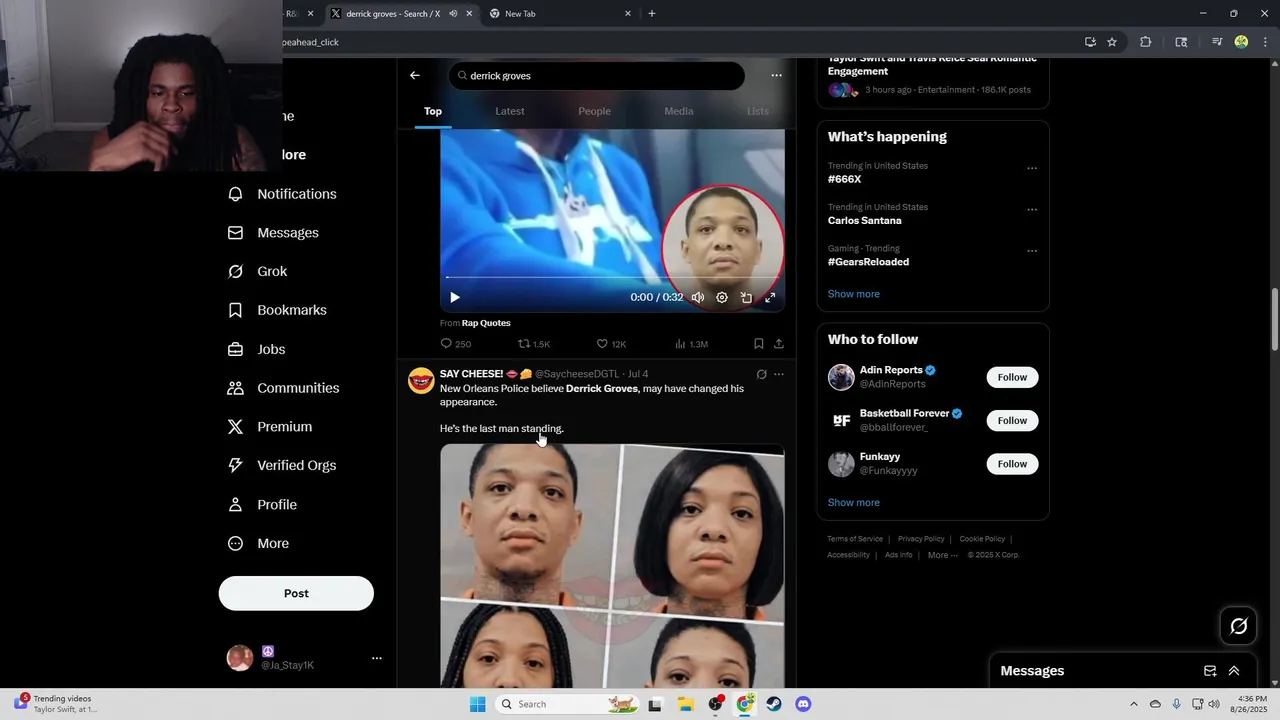Select the Top search tab
This screenshot has height=720, width=1280.
tap(433, 111)
